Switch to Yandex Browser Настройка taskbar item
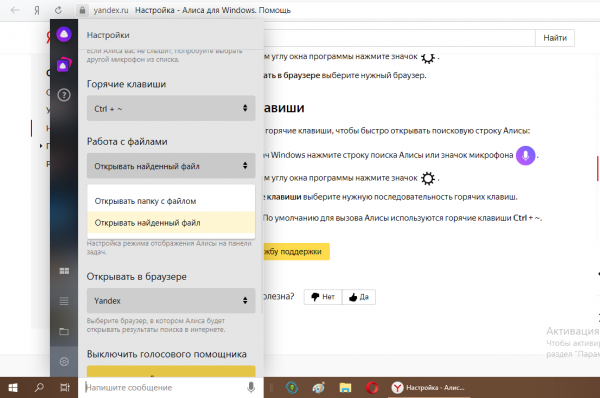 point(428,388)
